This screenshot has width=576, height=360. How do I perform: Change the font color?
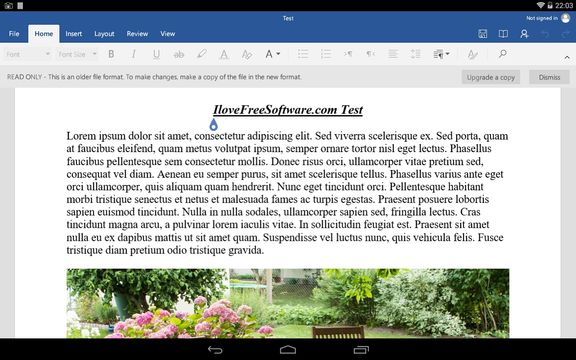[x=224, y=54]
